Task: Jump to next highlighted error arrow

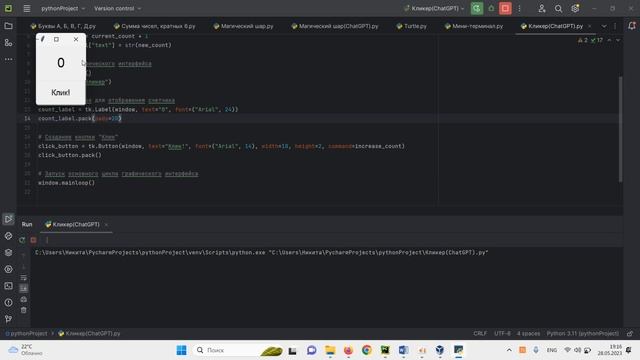Action: point(618,40)
